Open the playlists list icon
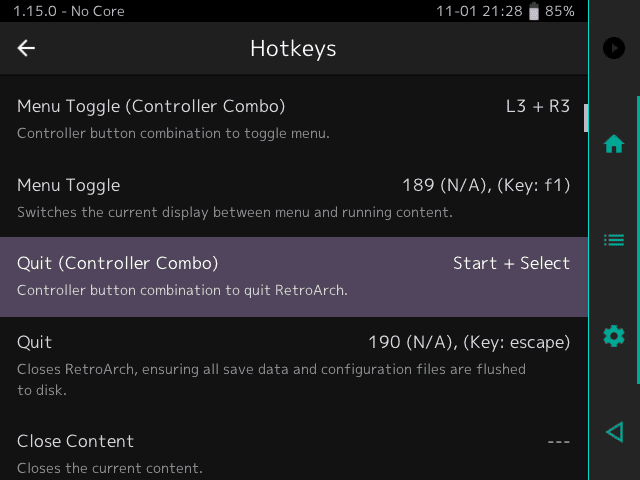 [614, 240]
